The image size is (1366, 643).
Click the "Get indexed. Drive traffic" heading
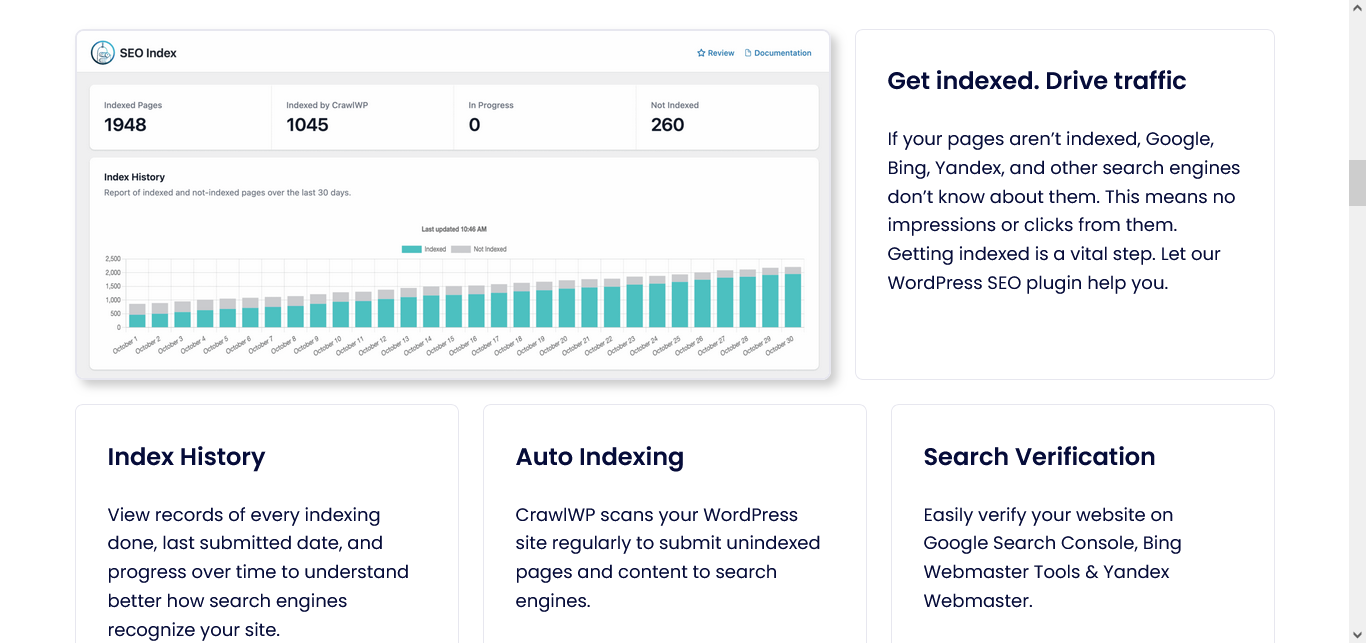(1036, 81)
